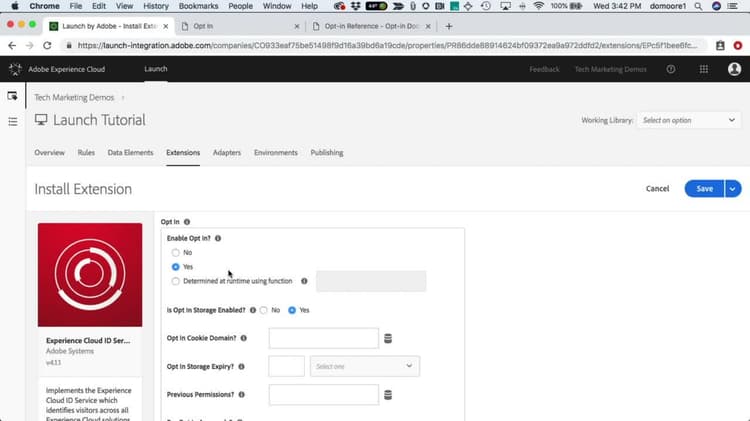Switch to the Environments tab
This screenshot has width=750, height=421.
click(x=276, y=153)
